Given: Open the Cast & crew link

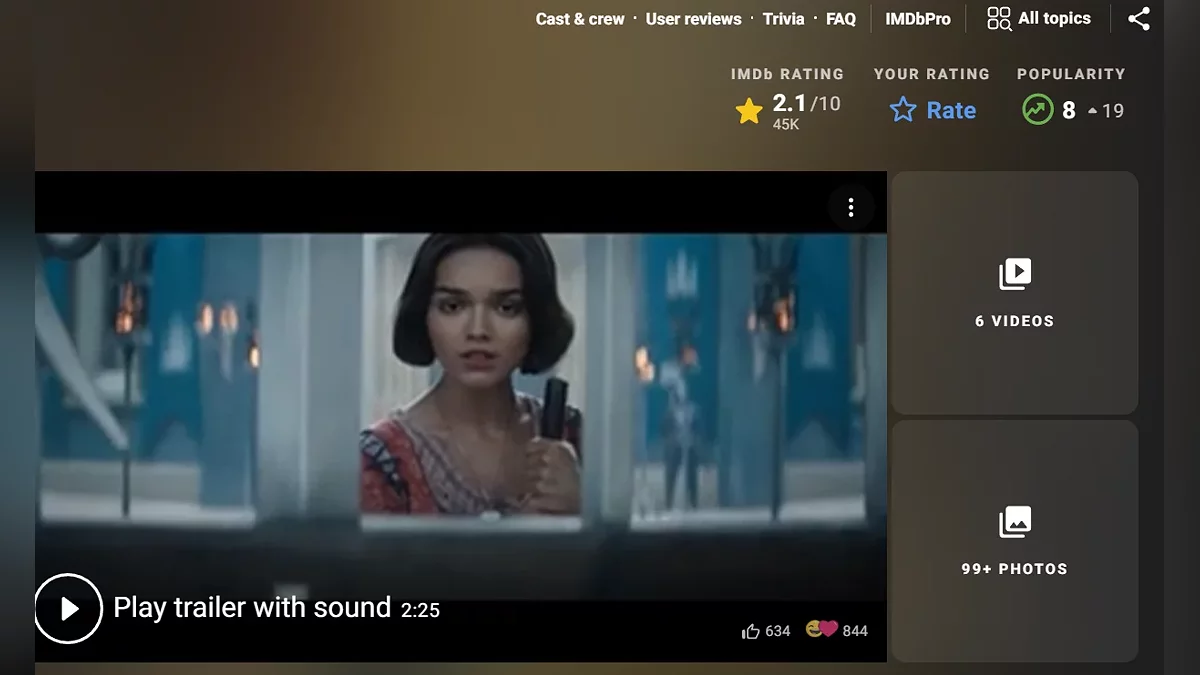Looking at the screenshot, I should 580,19.
